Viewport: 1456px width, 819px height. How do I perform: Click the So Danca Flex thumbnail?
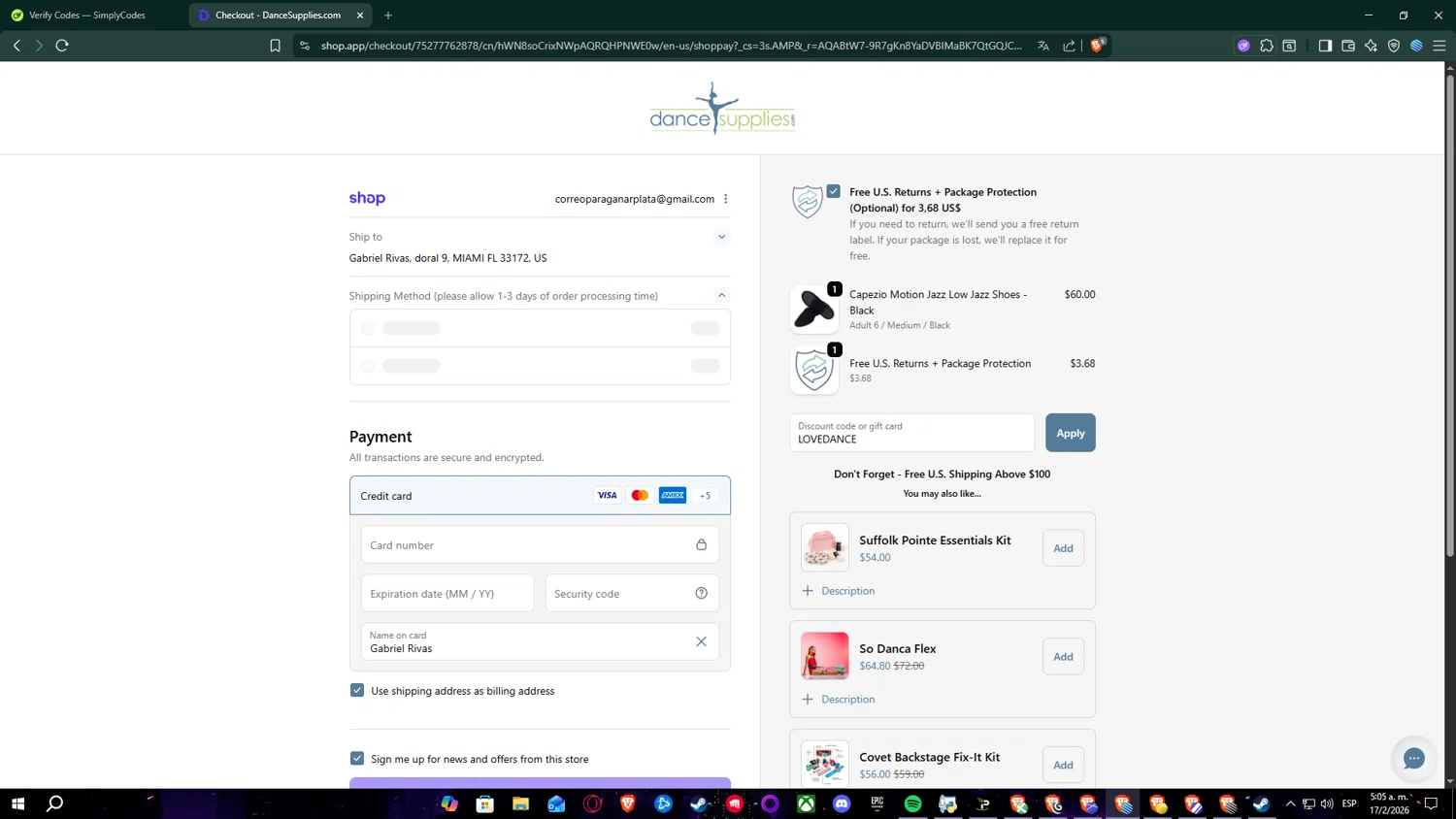(x=825, y=656)
